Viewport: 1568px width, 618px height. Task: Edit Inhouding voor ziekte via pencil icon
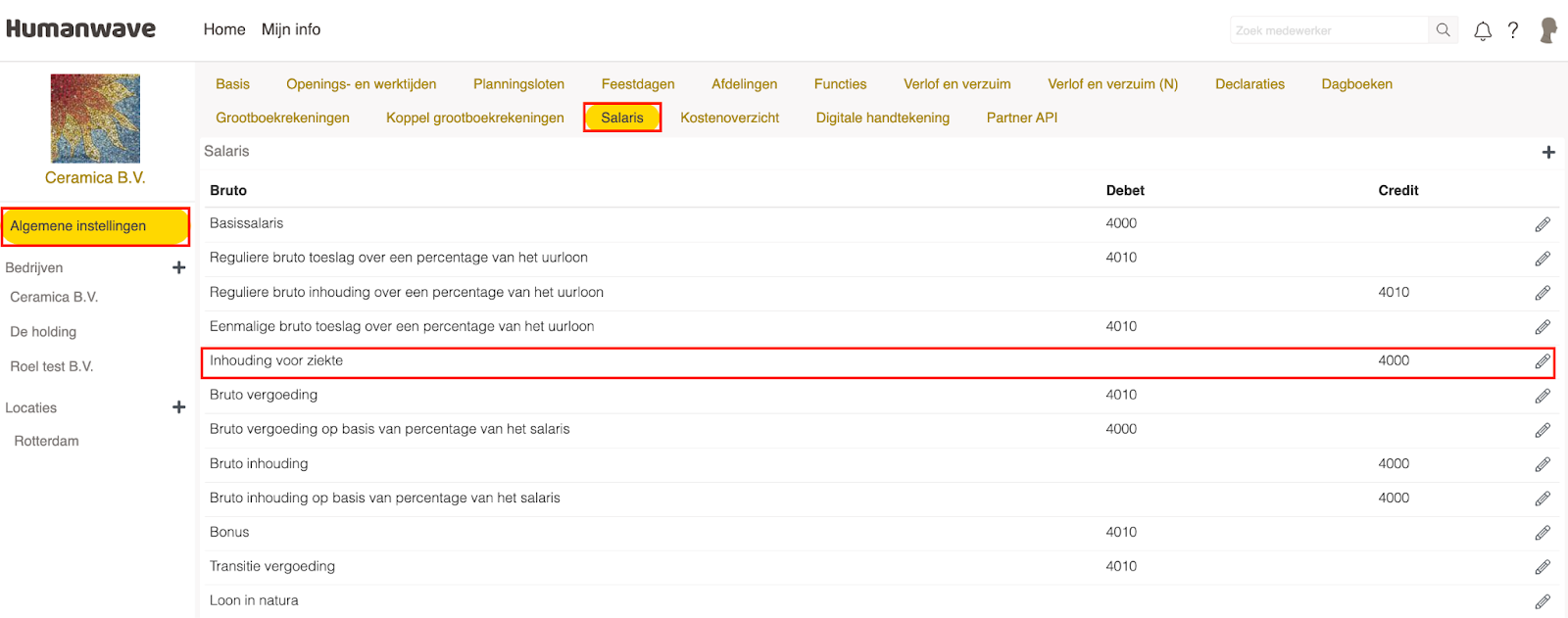1543,361
